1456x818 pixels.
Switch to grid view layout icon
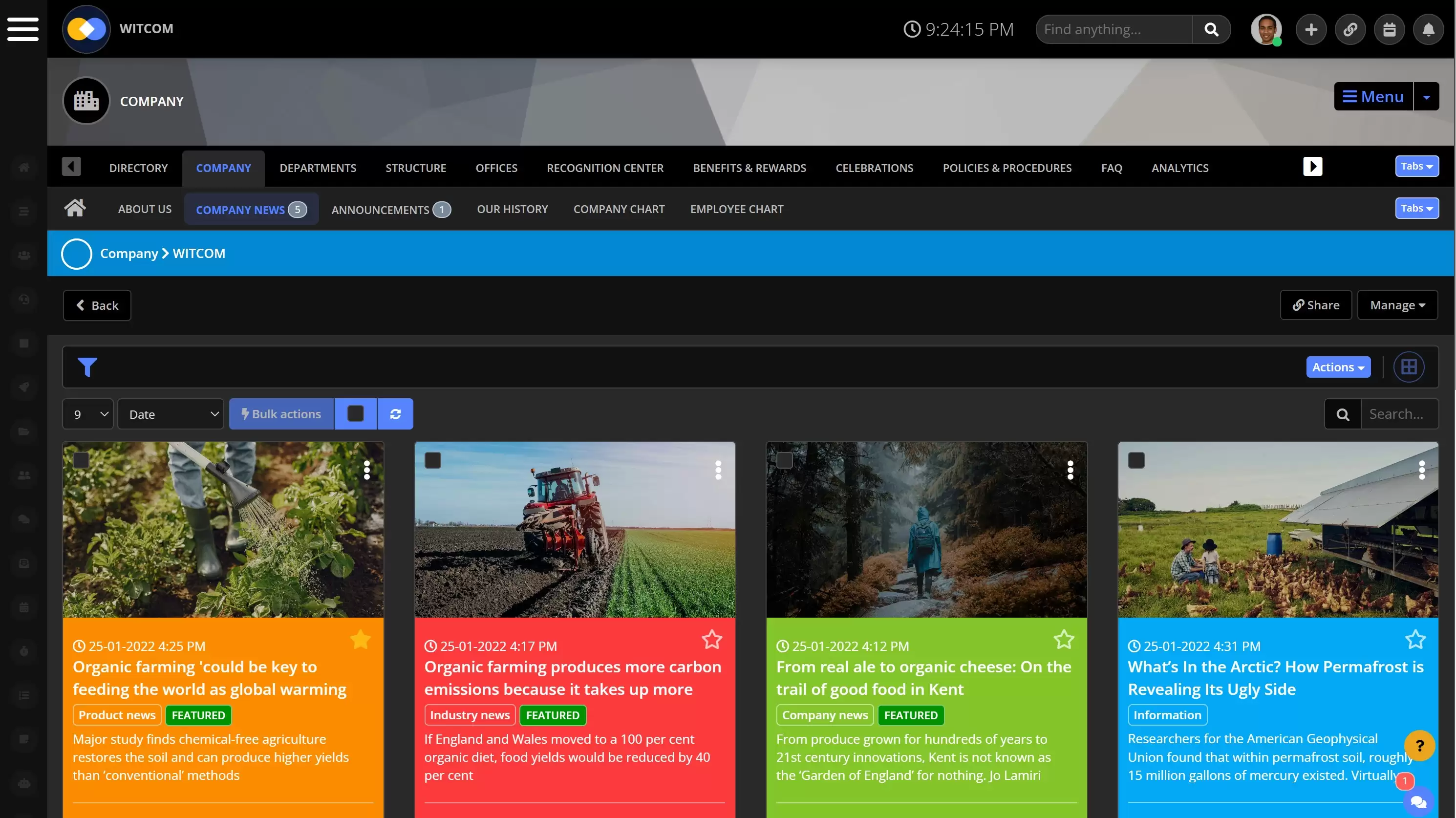pos(1409,367)
